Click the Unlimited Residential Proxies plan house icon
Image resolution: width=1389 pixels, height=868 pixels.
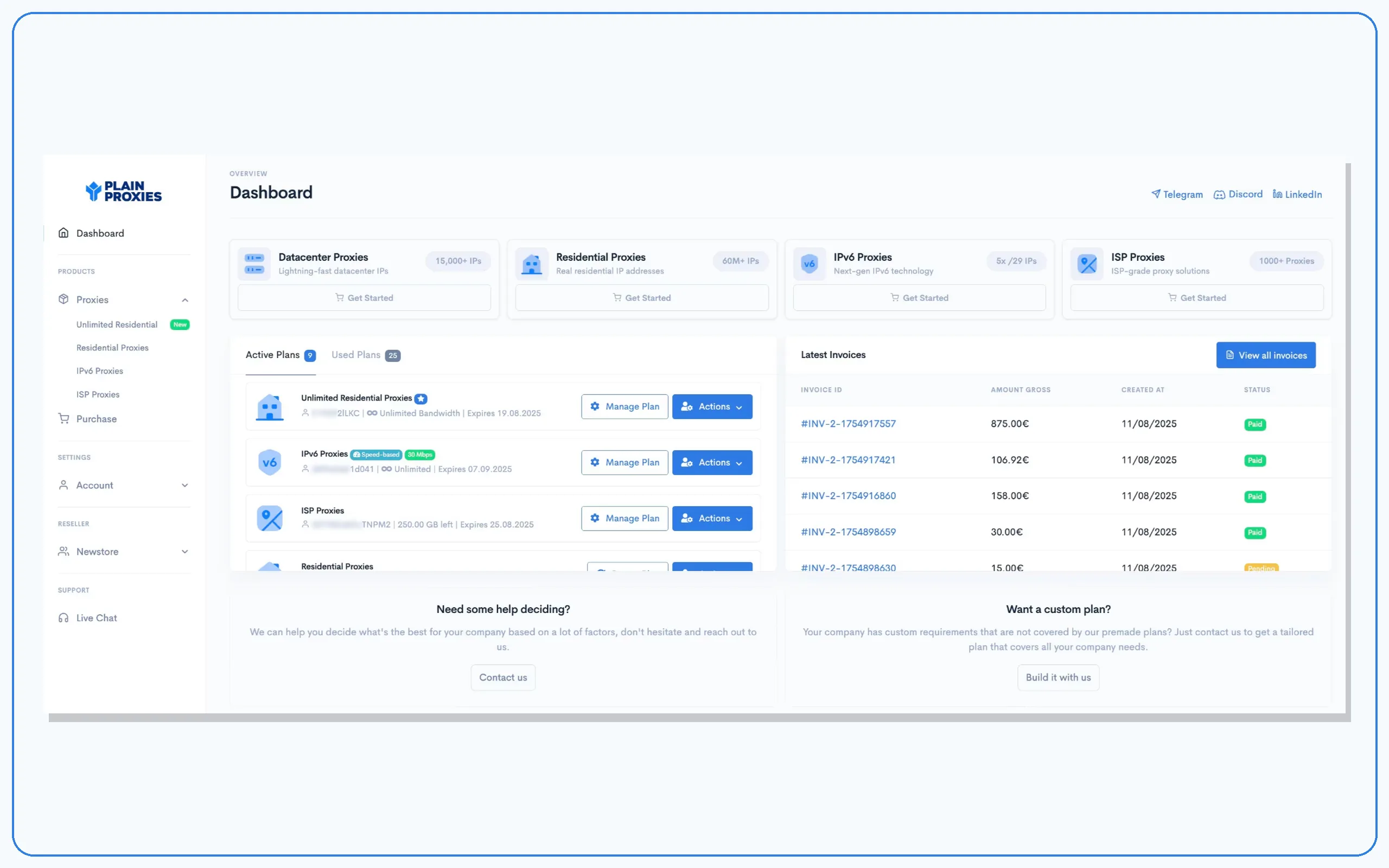[269, 407]
